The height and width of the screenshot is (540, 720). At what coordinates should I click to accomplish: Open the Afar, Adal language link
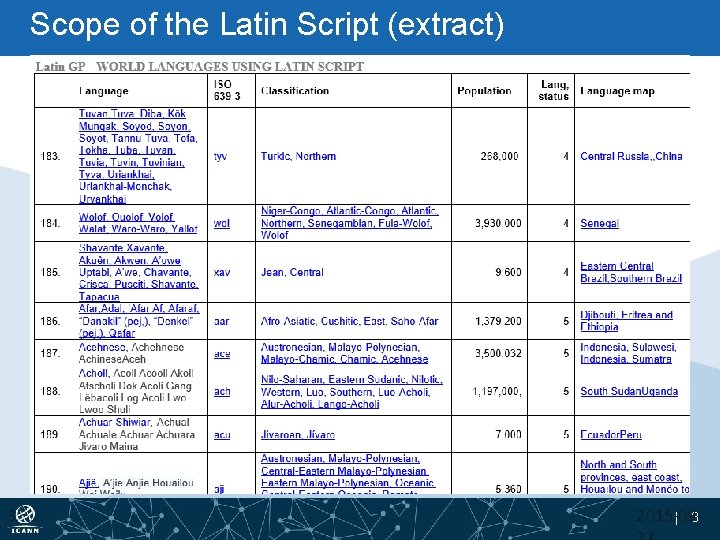tap(139, 321)
